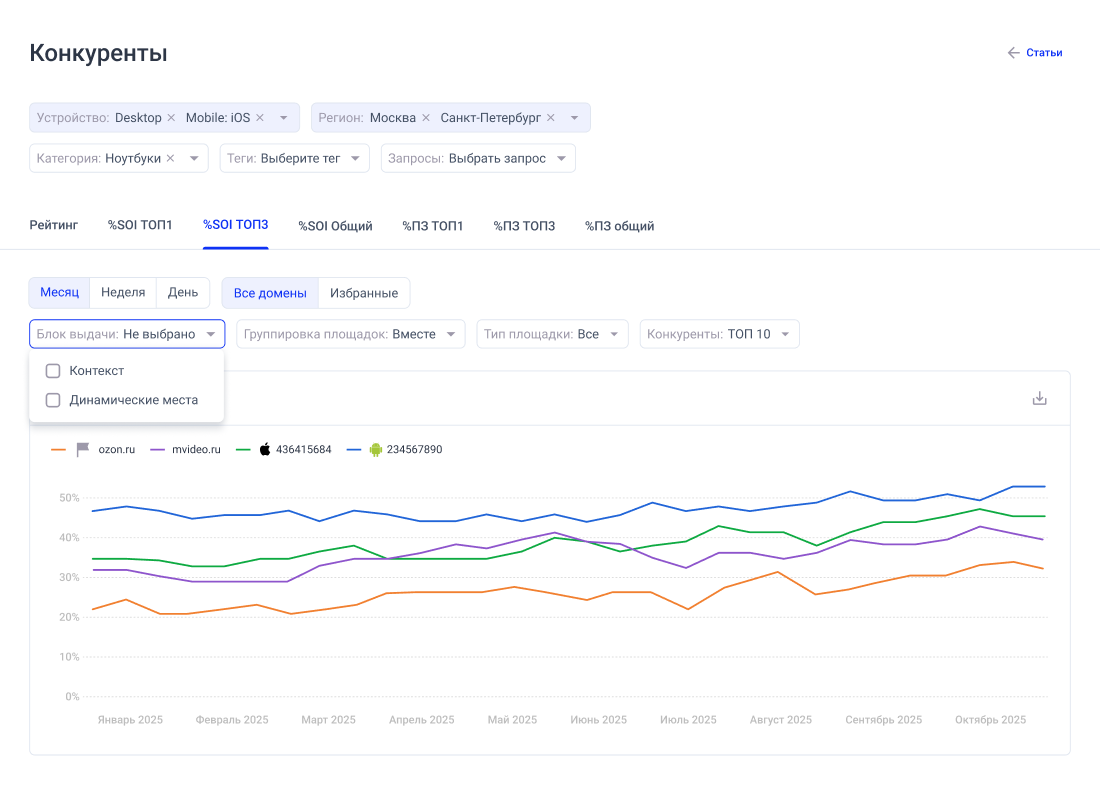Click the Android icon in the legend
1100x800 pixels.
(376, 450)
